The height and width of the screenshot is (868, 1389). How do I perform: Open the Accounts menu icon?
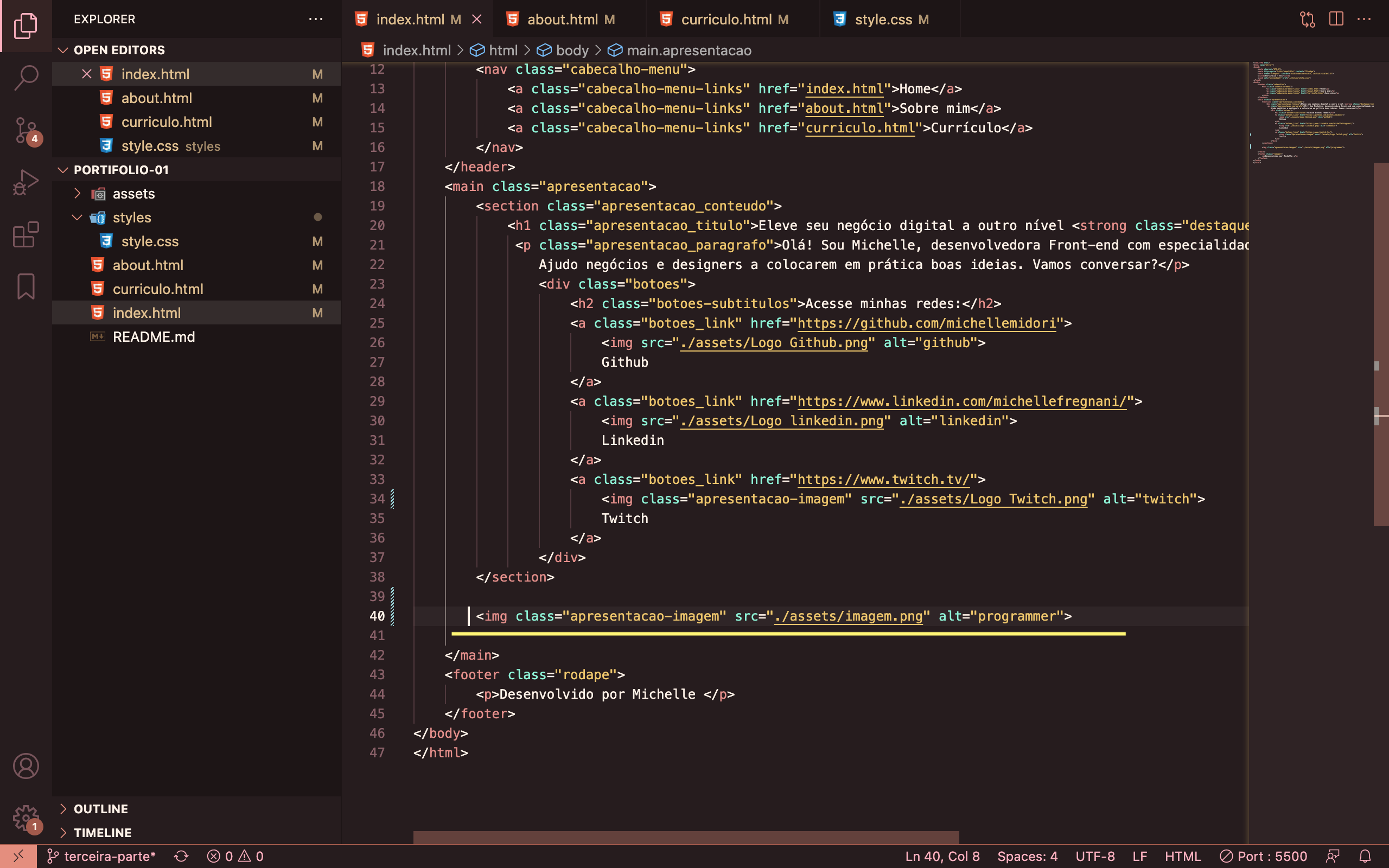26,766
